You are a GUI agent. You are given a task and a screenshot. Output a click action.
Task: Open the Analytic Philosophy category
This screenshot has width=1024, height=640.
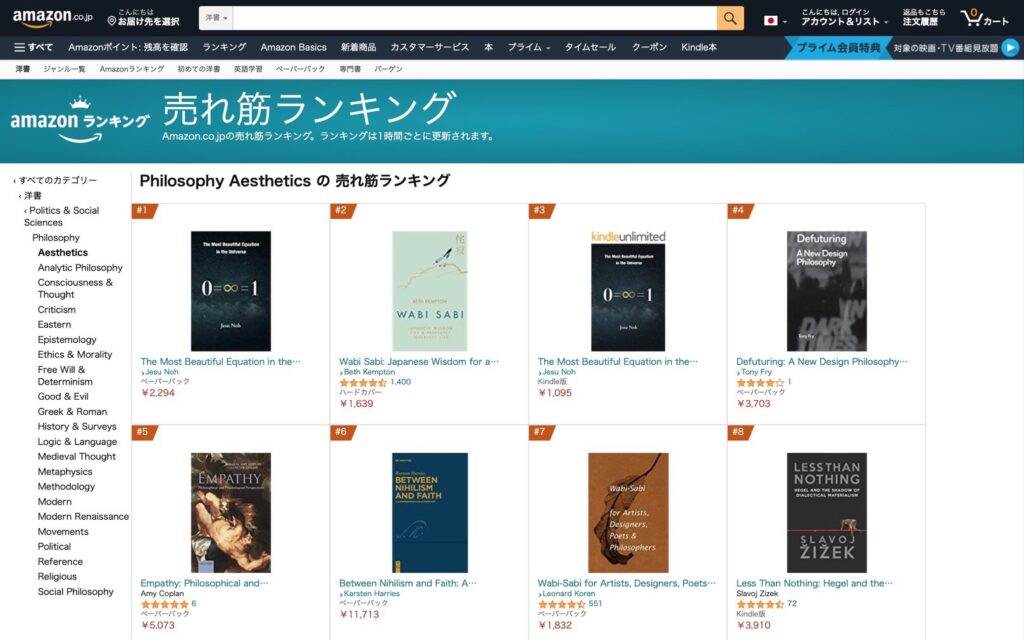[x=80, y=267]
